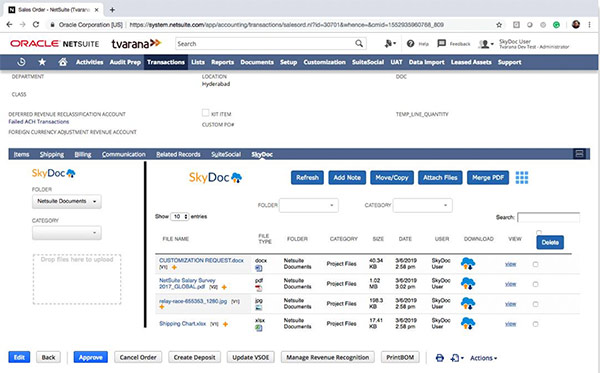Open the Customization menu
This screenshot has height=373, width=600.
324,62
